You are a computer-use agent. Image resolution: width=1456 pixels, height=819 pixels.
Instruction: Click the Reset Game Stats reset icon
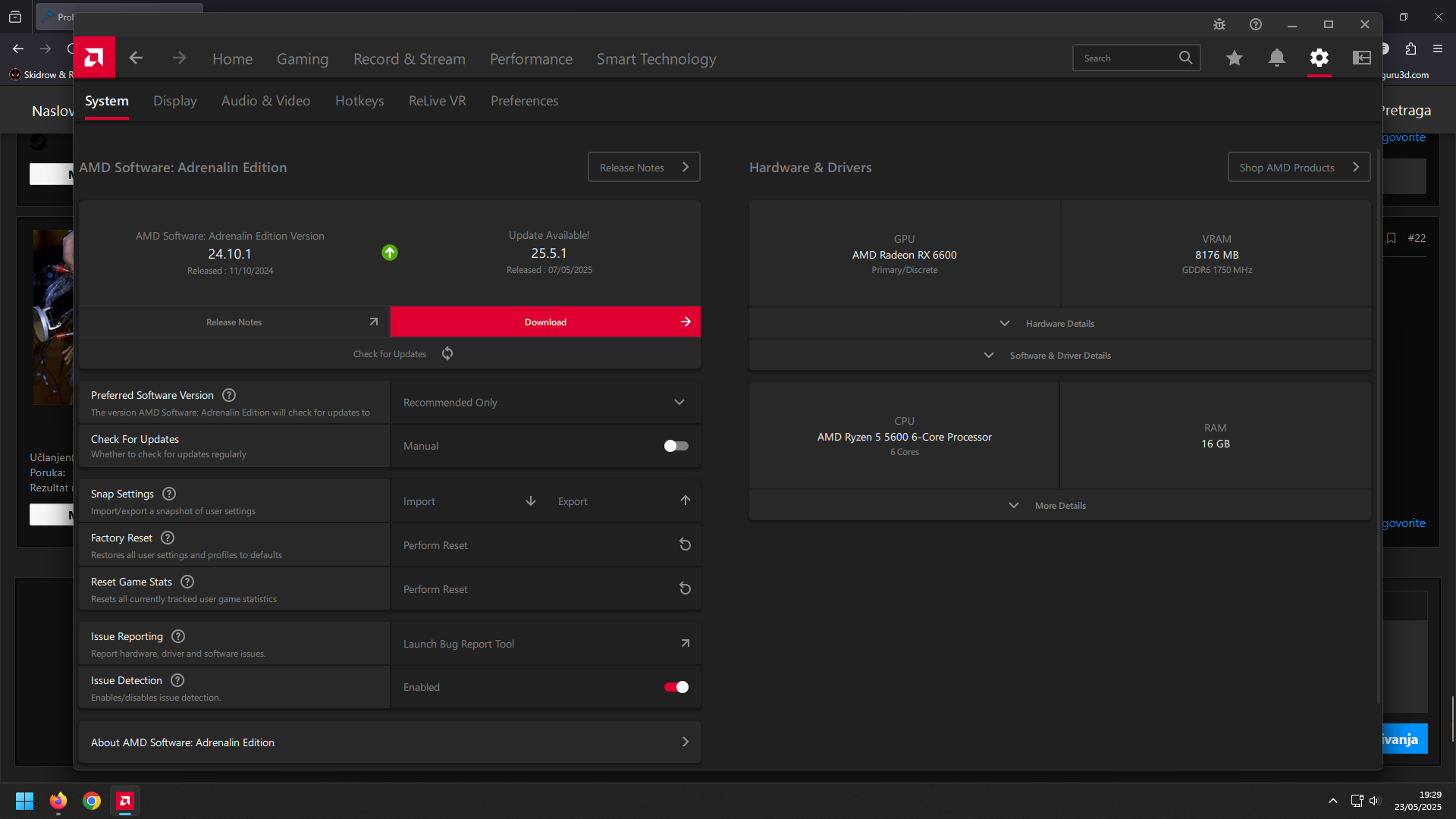(685, 588)
